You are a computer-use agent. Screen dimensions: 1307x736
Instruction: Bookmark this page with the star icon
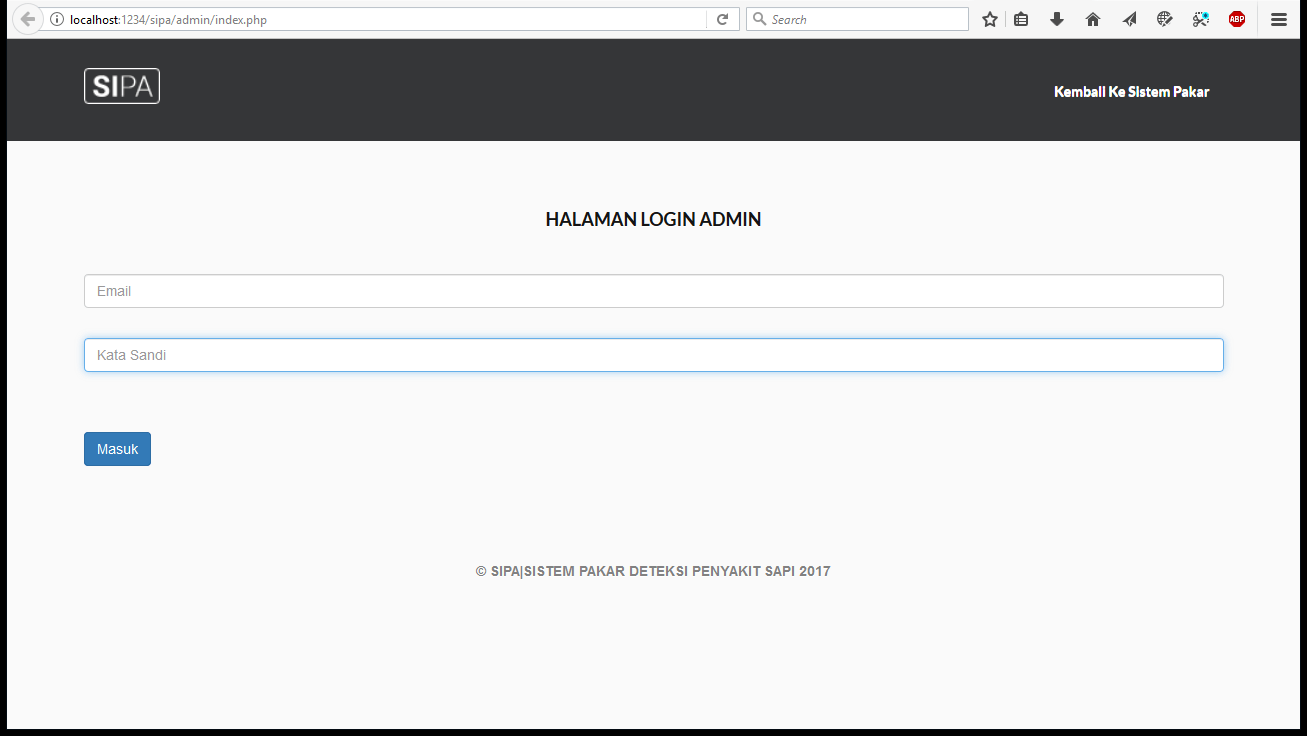point(989,19)
